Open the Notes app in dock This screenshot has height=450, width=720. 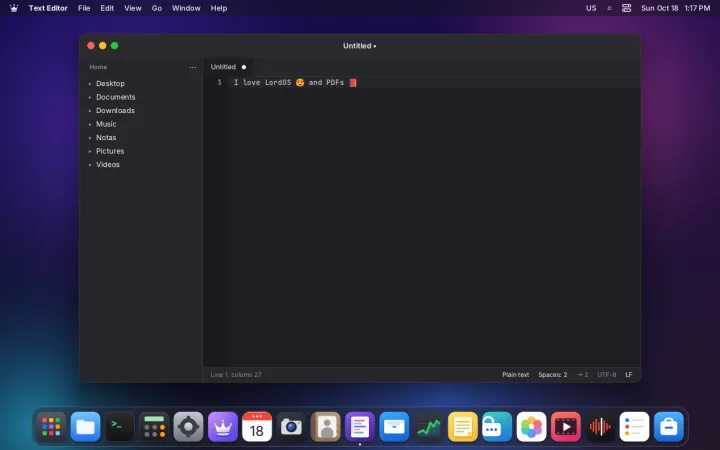[x=462, y=427]
